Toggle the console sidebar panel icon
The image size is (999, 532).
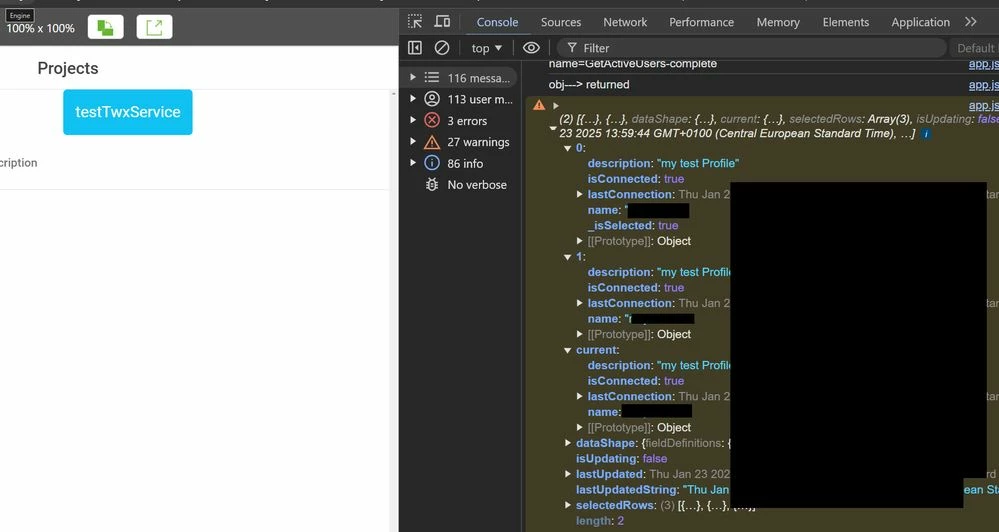click(x=415, y=48)
